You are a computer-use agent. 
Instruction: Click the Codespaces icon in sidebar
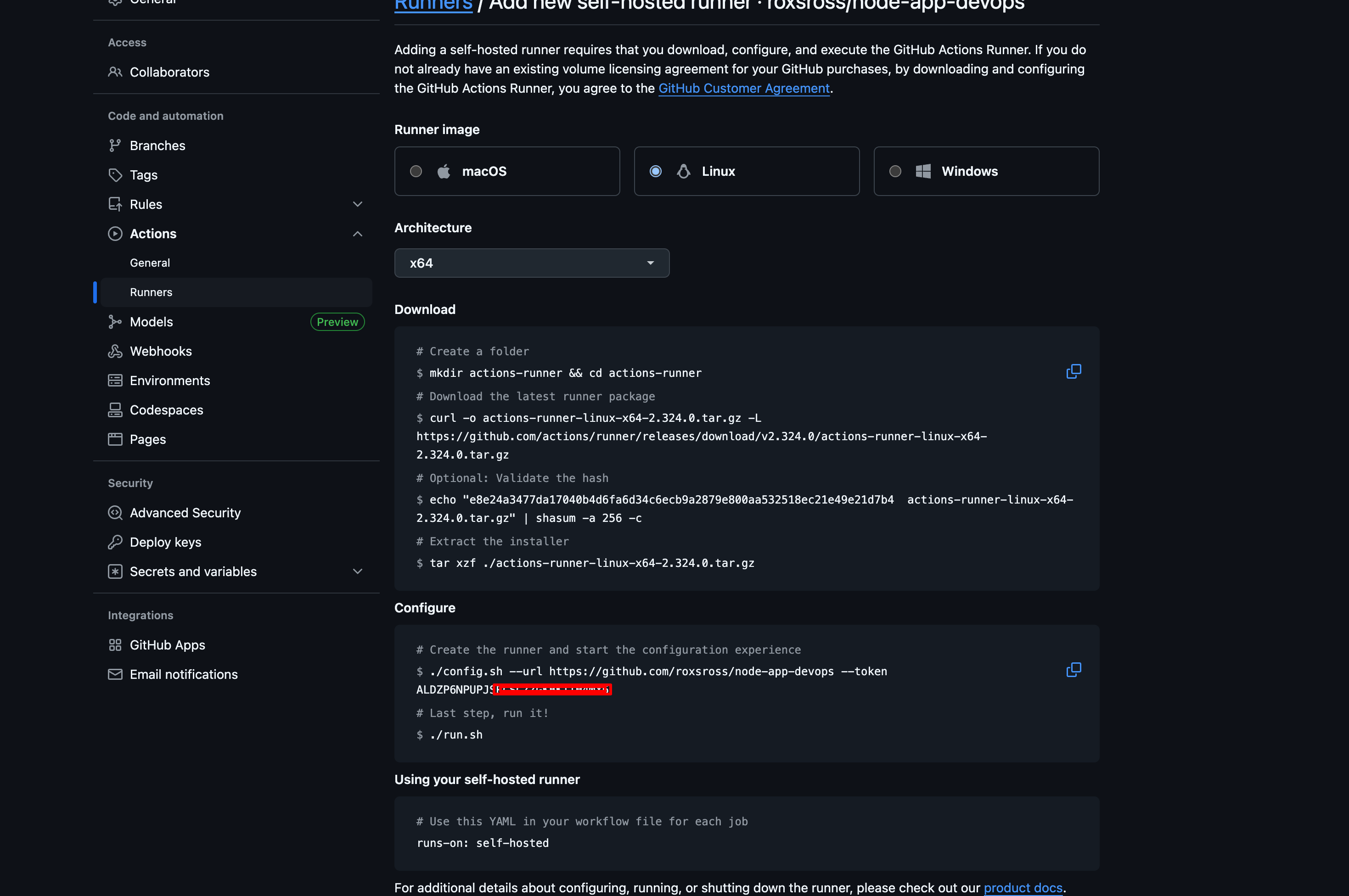115,410
